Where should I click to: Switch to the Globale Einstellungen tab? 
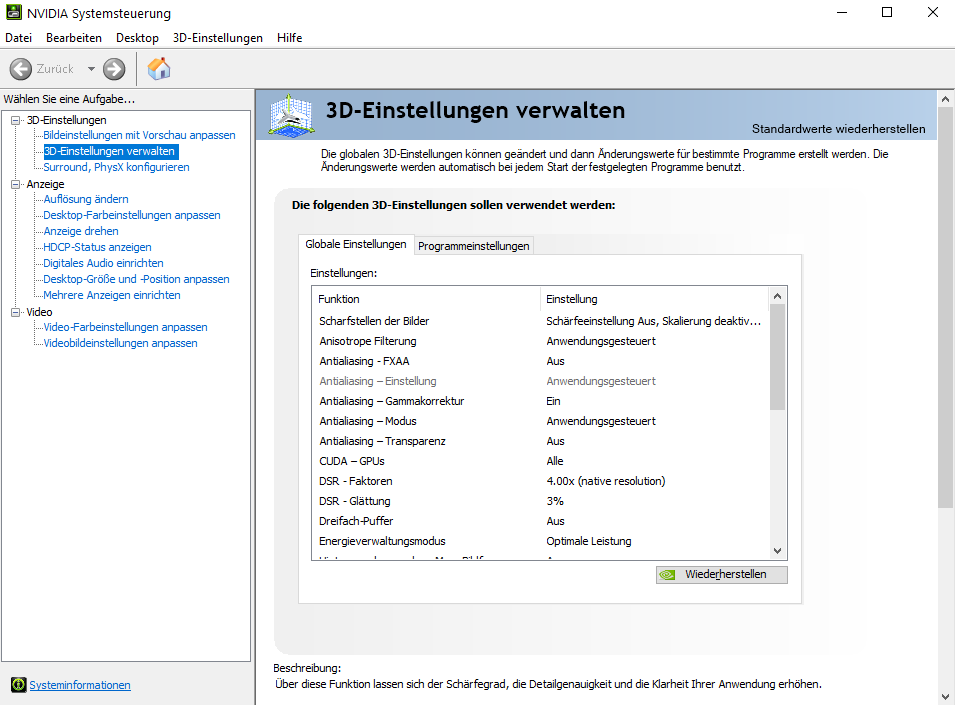pyautogui.click(x=356, y=244)
